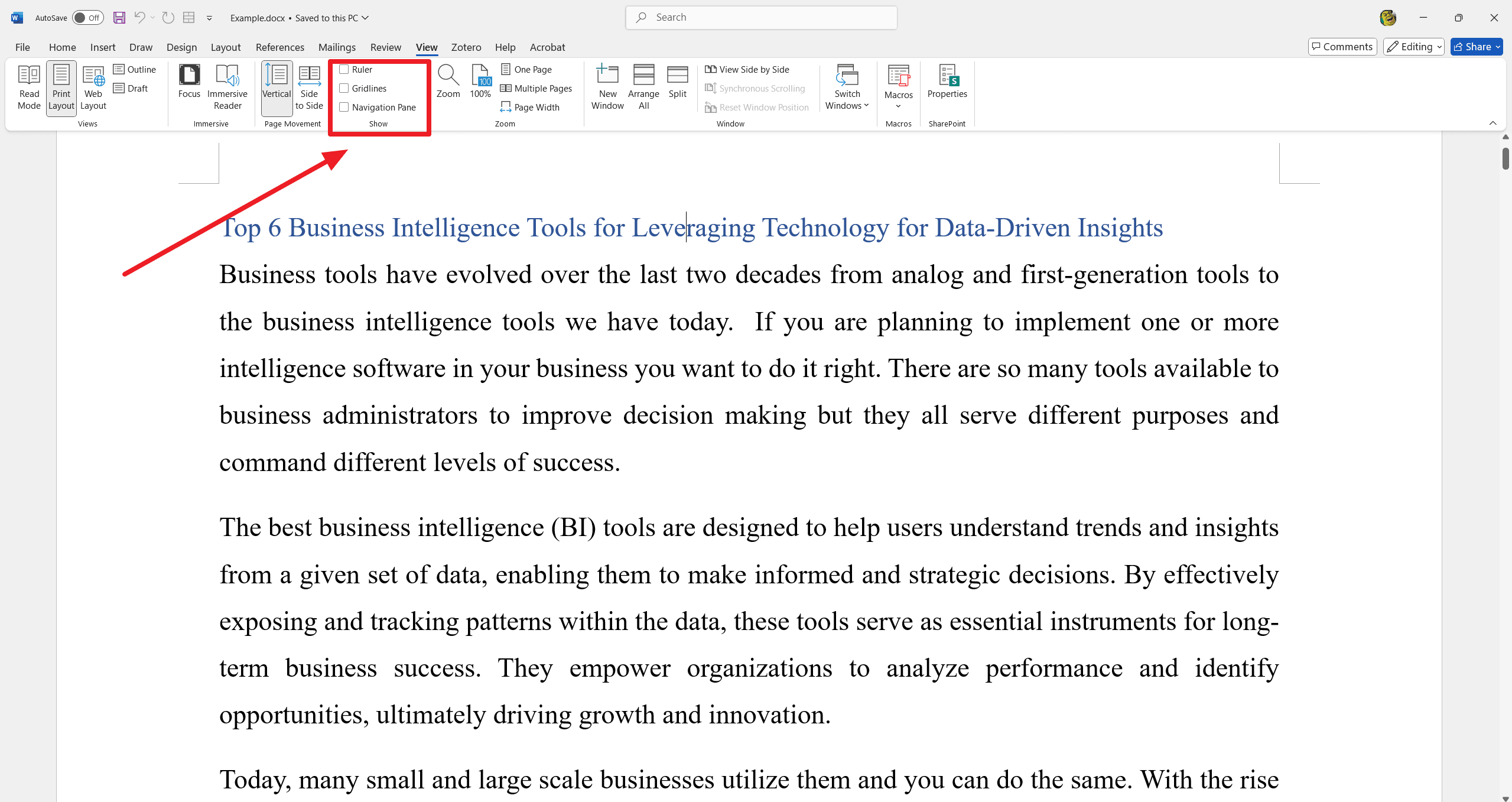Switch to the Home tab
Viewport: 1512px width, 802px height.
(62, 47)
